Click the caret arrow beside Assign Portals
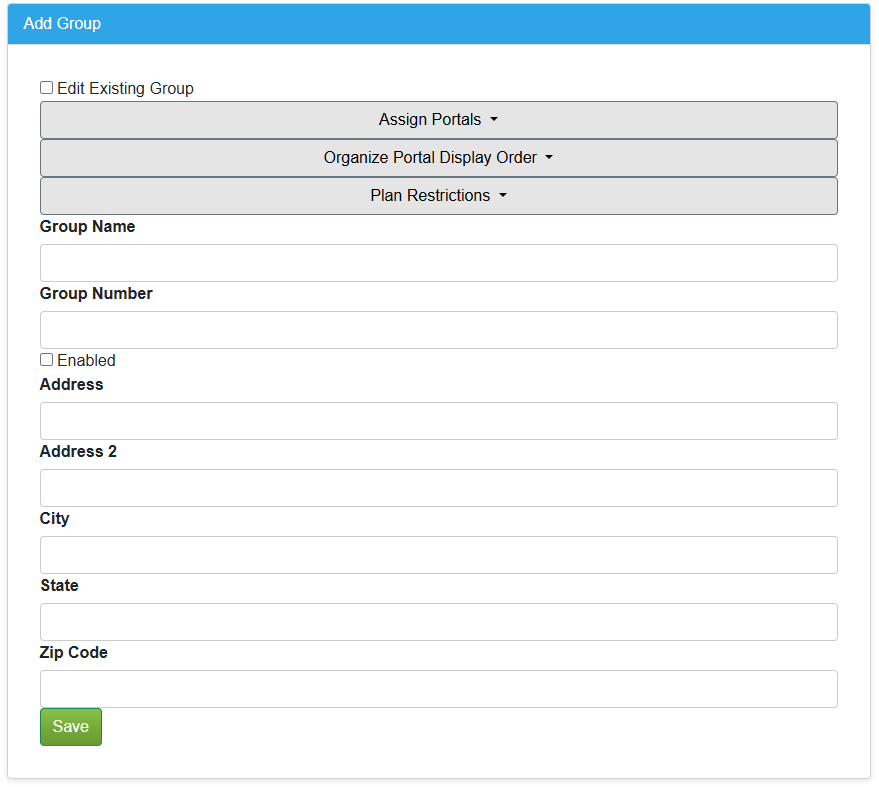Screen dimensions: 879x787 pos(494,120)
